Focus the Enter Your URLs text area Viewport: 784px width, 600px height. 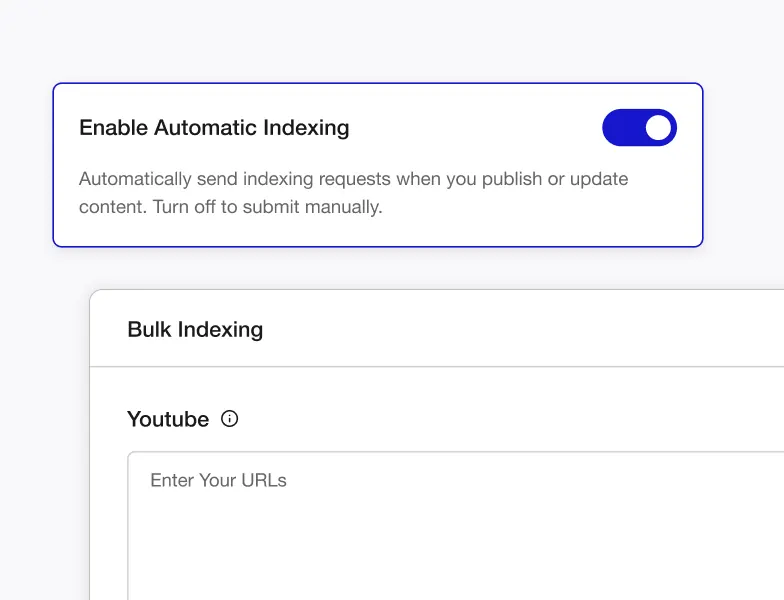[456, 526]
